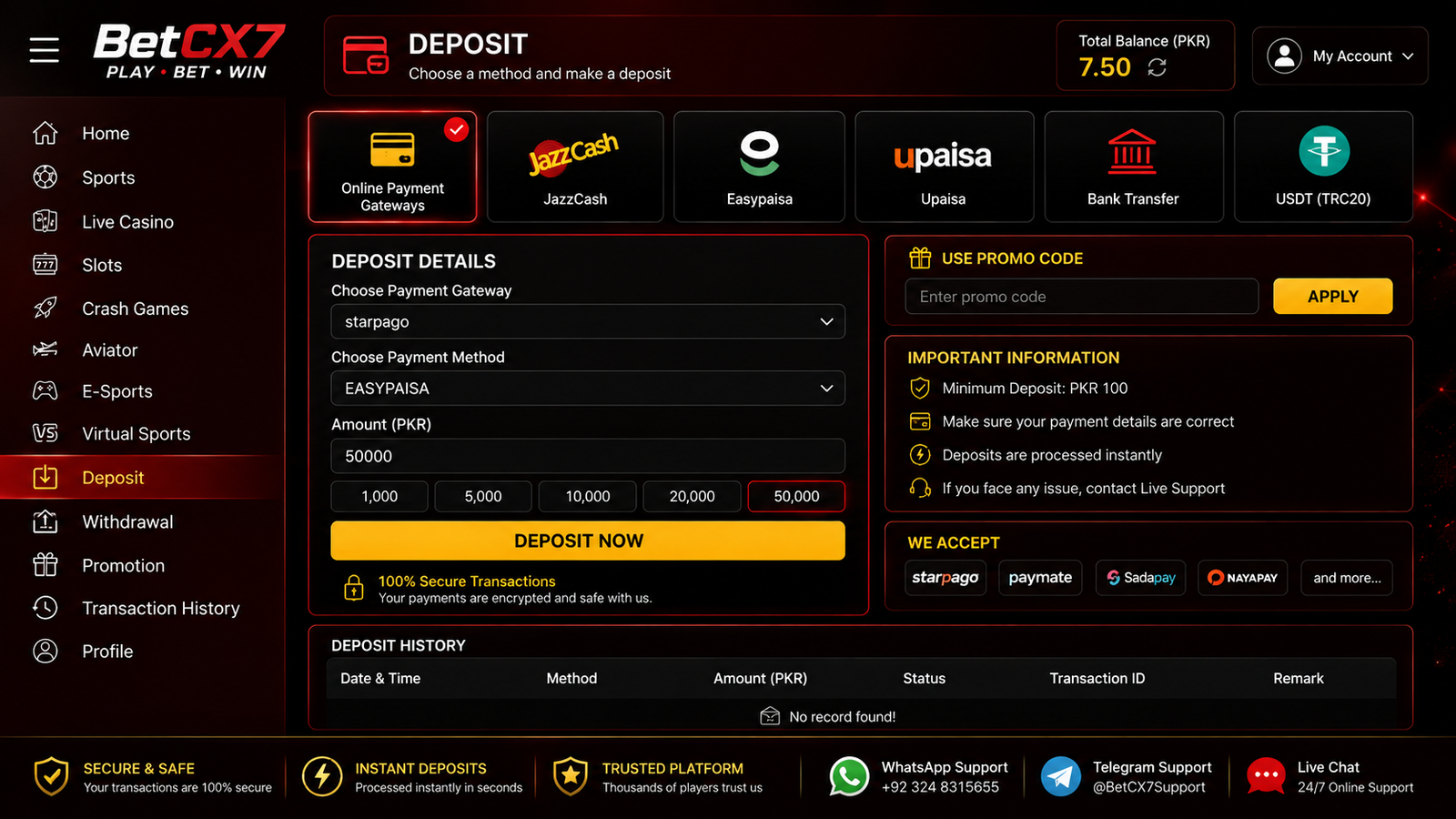Open the hamburger menu icon

click(44, 50)
